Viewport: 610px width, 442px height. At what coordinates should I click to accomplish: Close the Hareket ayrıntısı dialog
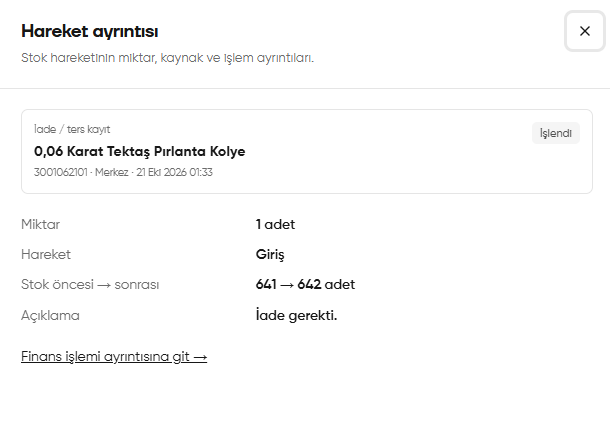pos(585,31)
